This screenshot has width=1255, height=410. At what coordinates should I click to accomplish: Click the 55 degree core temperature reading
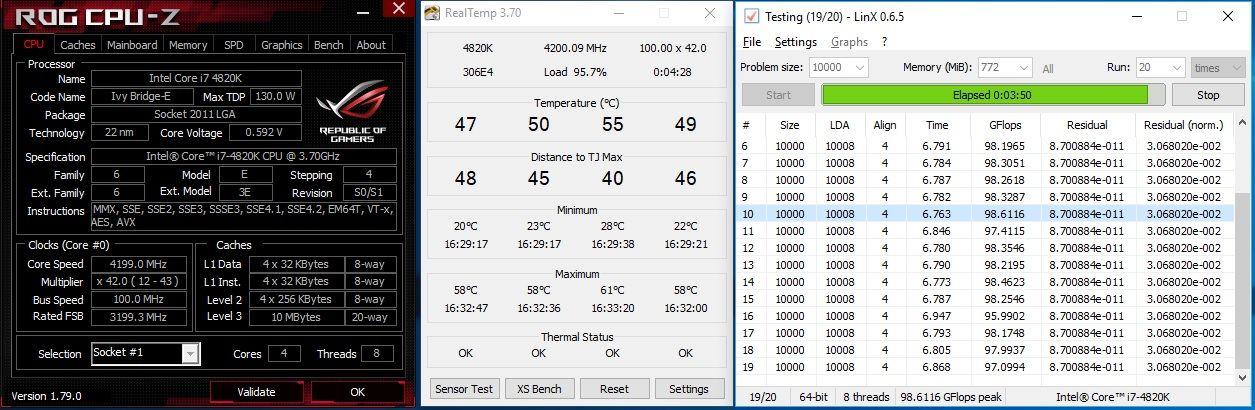click(x=612, y=124)
